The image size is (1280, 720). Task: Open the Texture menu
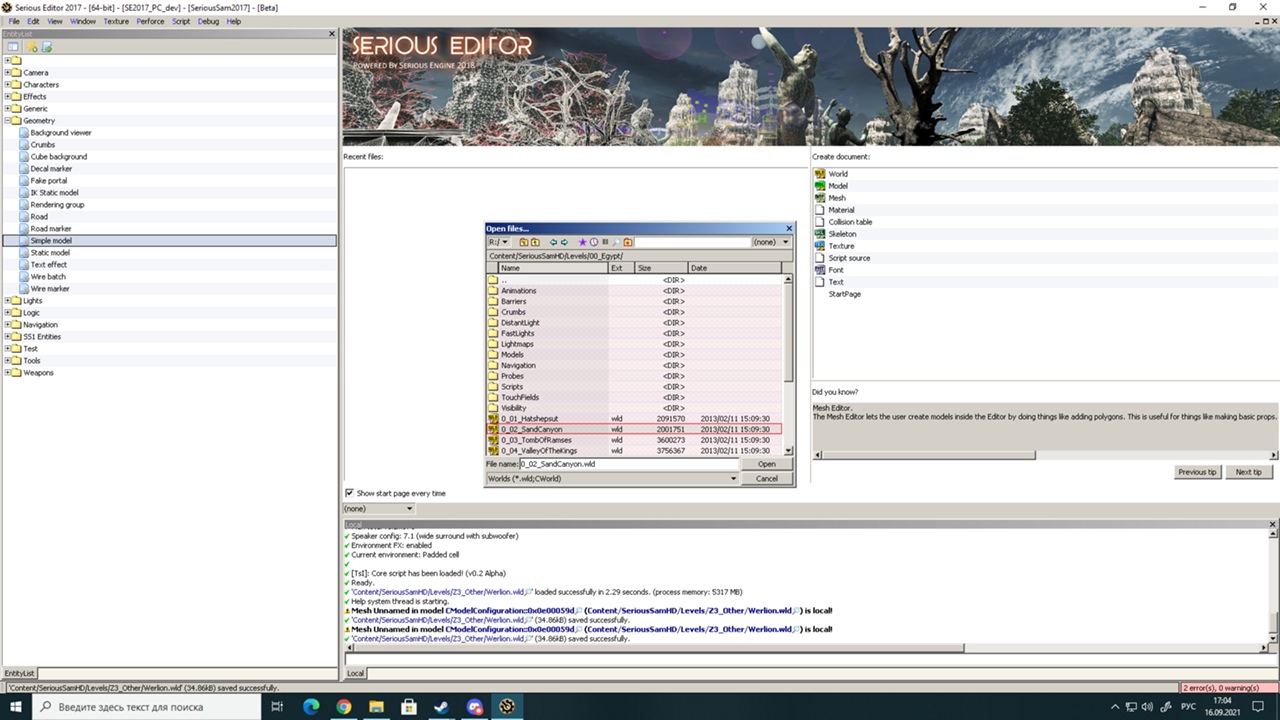(x=116, y=21)
